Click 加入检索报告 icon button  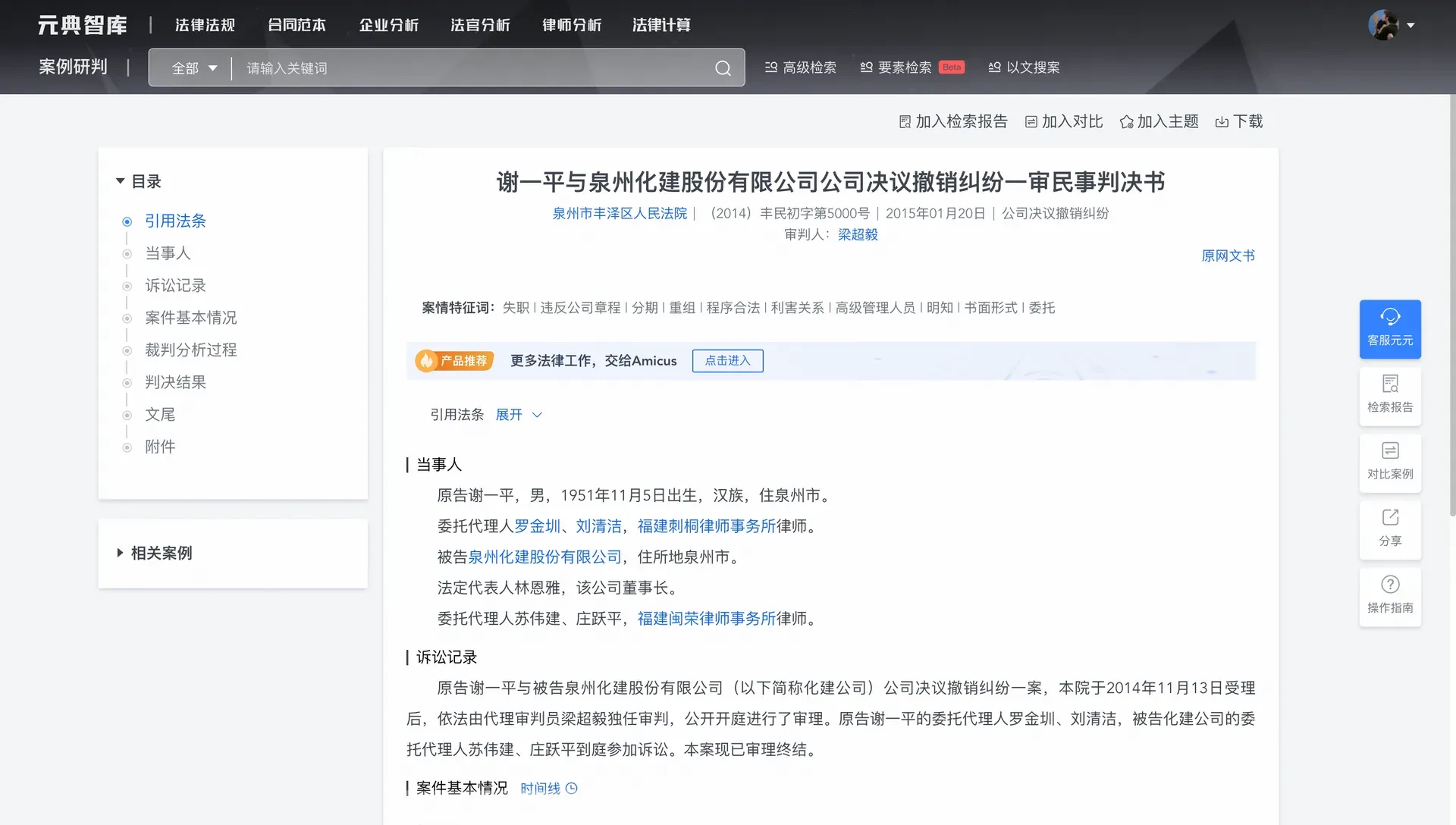point(953,121)
